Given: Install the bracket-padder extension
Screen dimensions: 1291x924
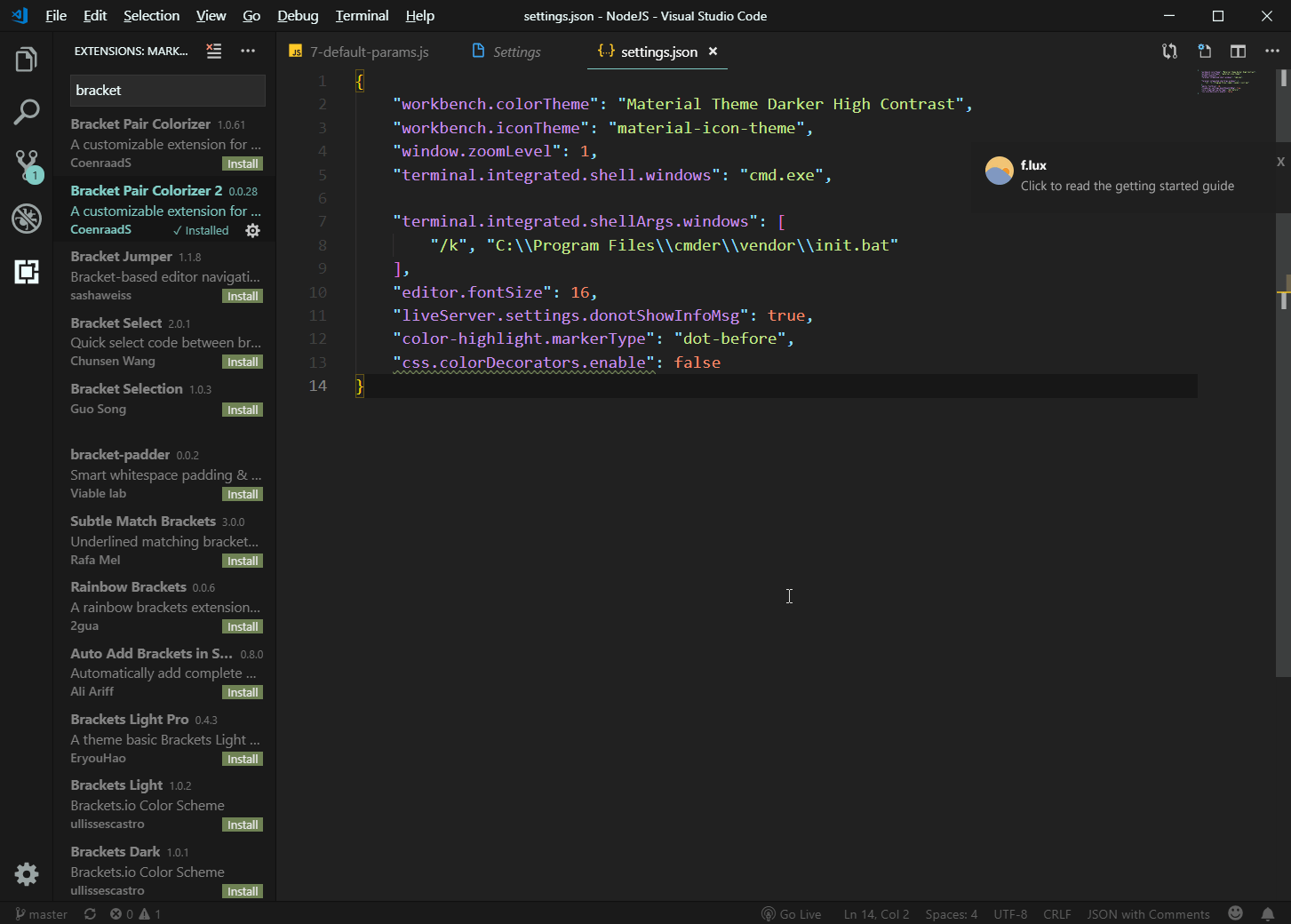Looking at the screenshot, I should 243,494.
